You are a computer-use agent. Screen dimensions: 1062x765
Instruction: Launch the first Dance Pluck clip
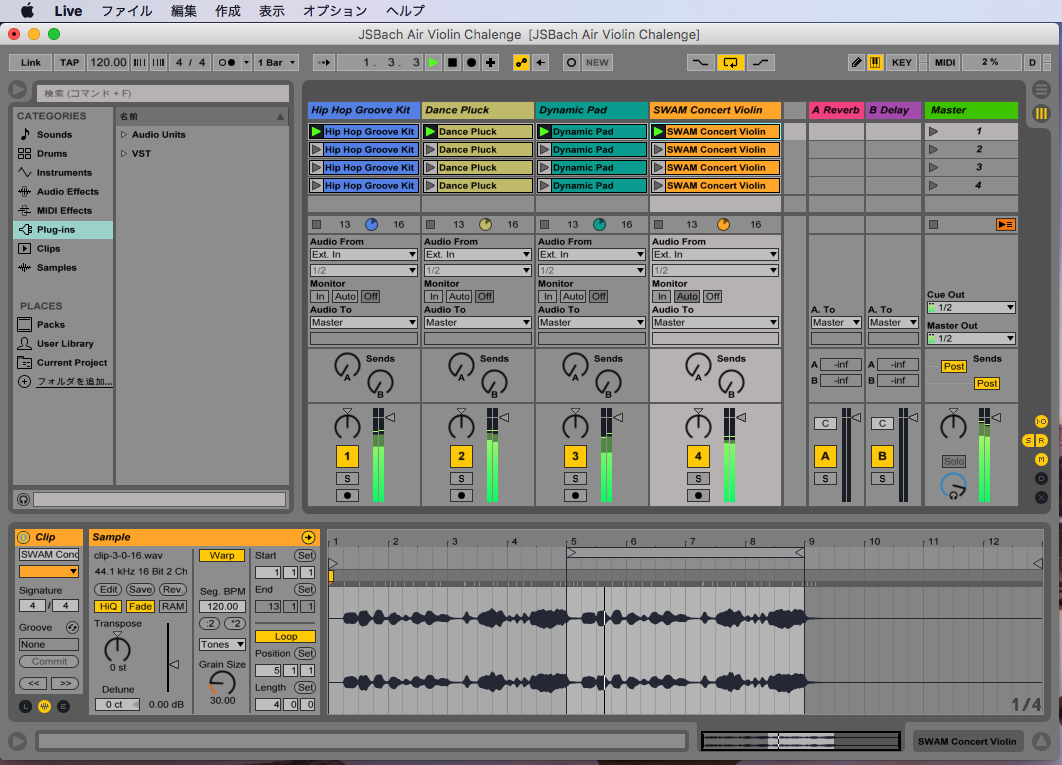click(x=430, y=131)
